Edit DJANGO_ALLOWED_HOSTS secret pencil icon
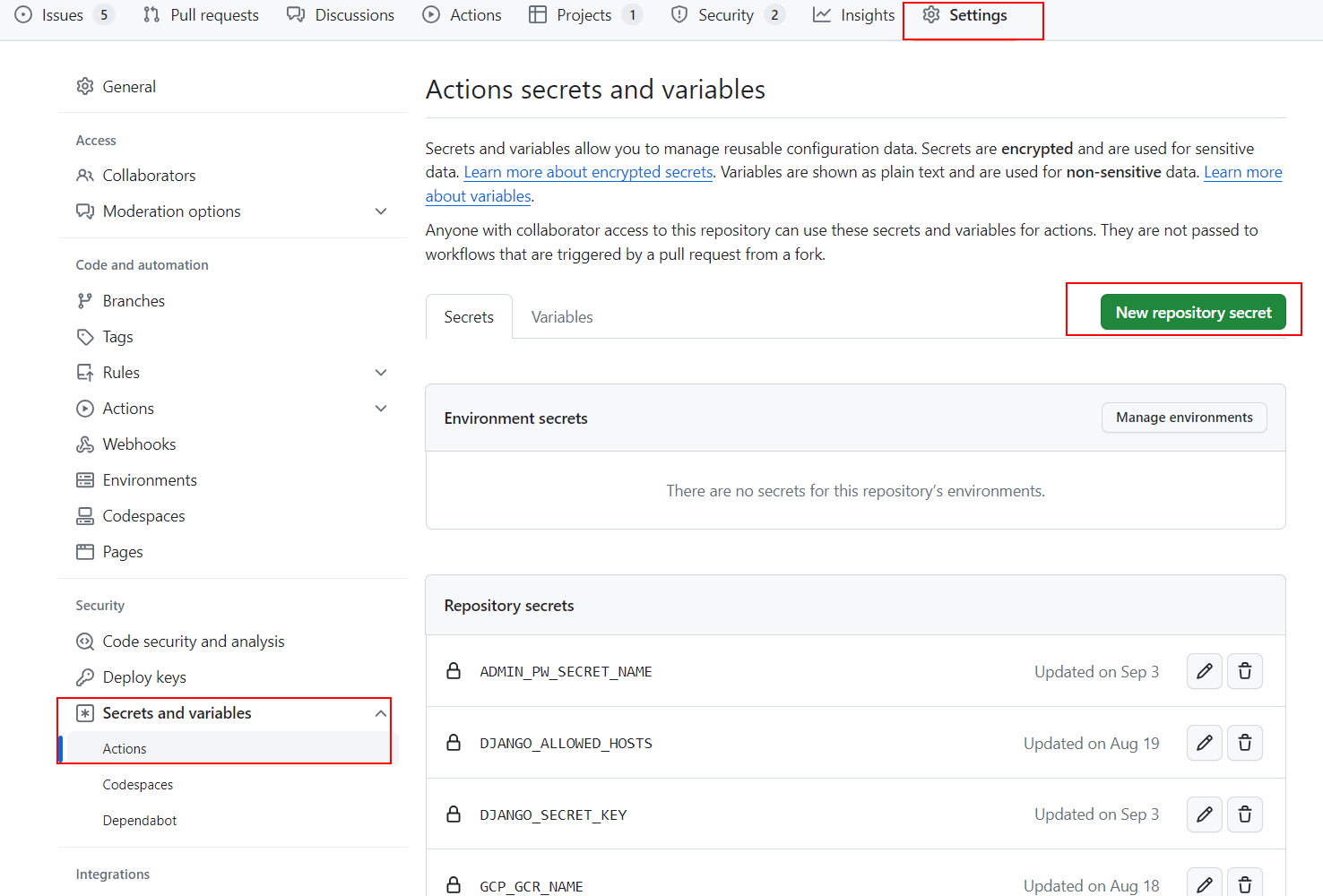Screen dimensions: 1323x896 click(1205, 743)
